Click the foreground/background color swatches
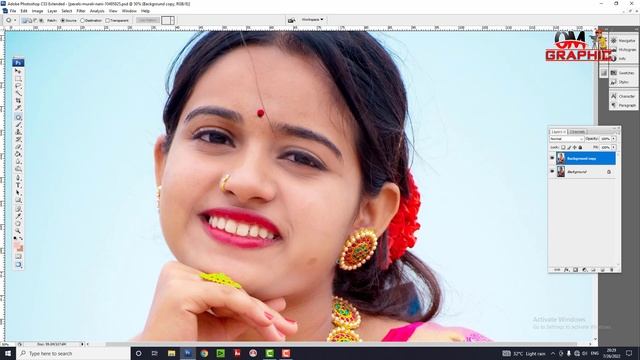Viewport: 640px width, 360px height. [18, 247]
